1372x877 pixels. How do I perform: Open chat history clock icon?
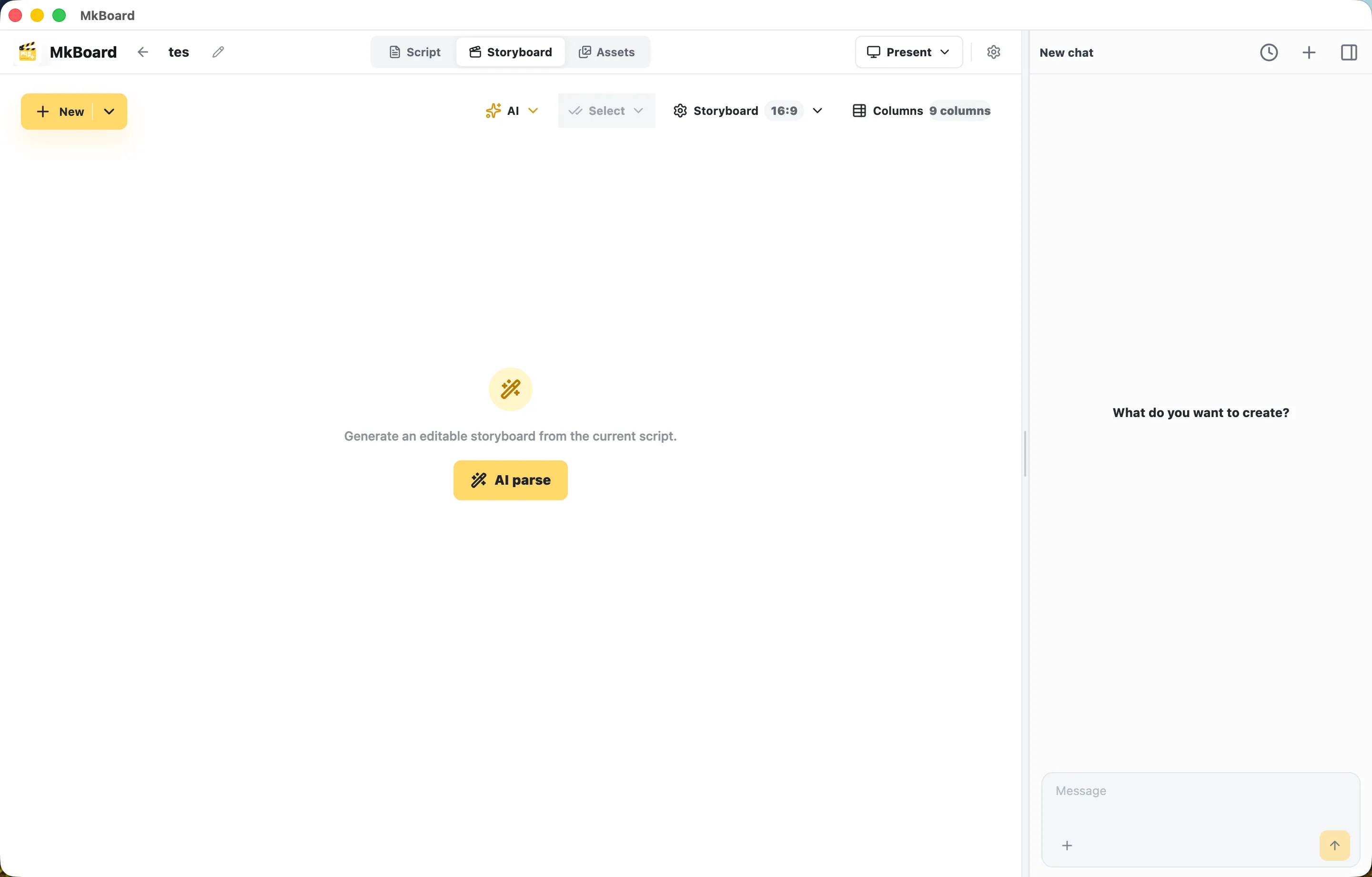(1269, 52)
